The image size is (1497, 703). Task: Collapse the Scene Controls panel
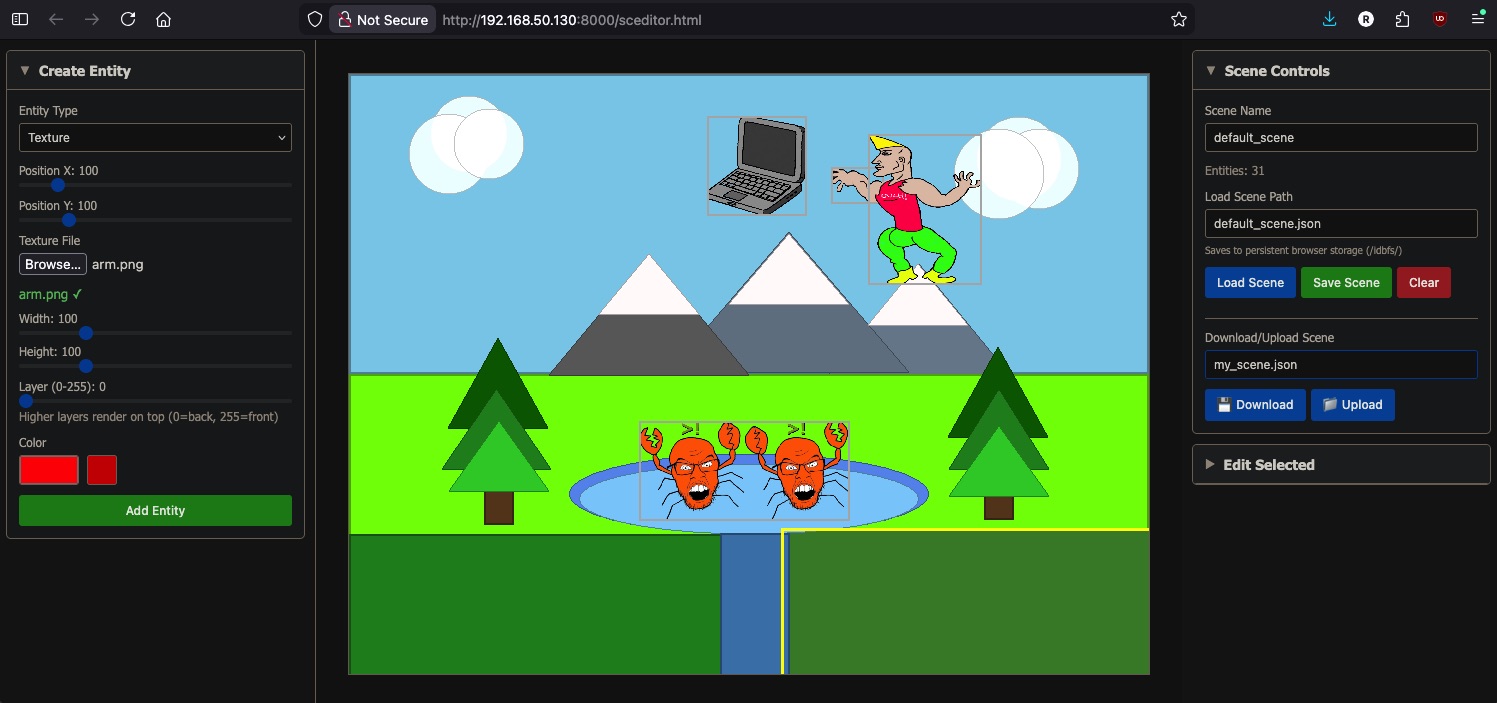(1211, 71)
